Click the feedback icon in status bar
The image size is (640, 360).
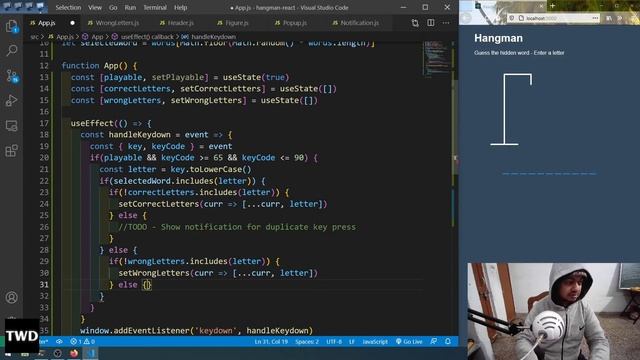[x=433, y=341]
